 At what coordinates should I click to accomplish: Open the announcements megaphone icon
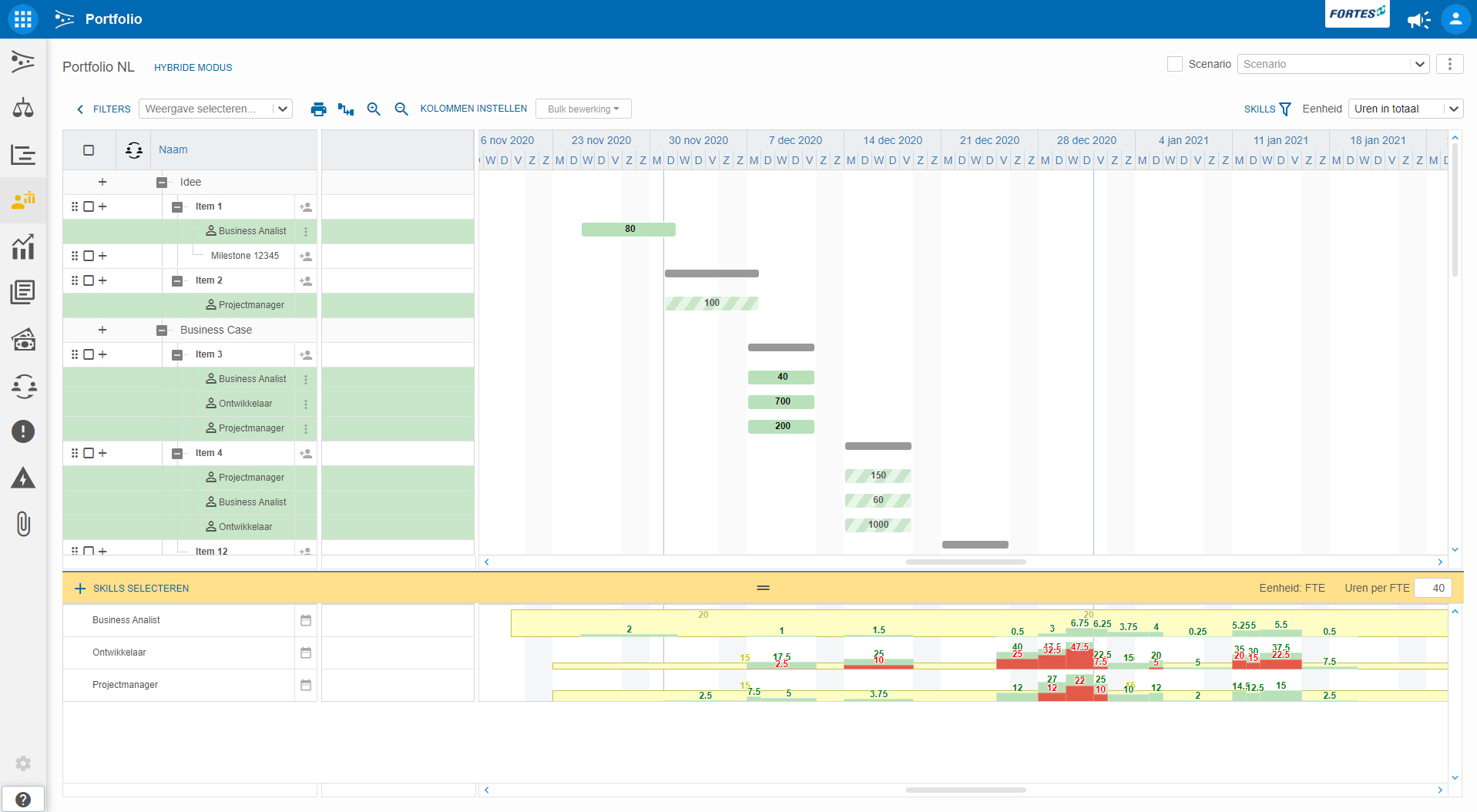[x=1418, y=20]
